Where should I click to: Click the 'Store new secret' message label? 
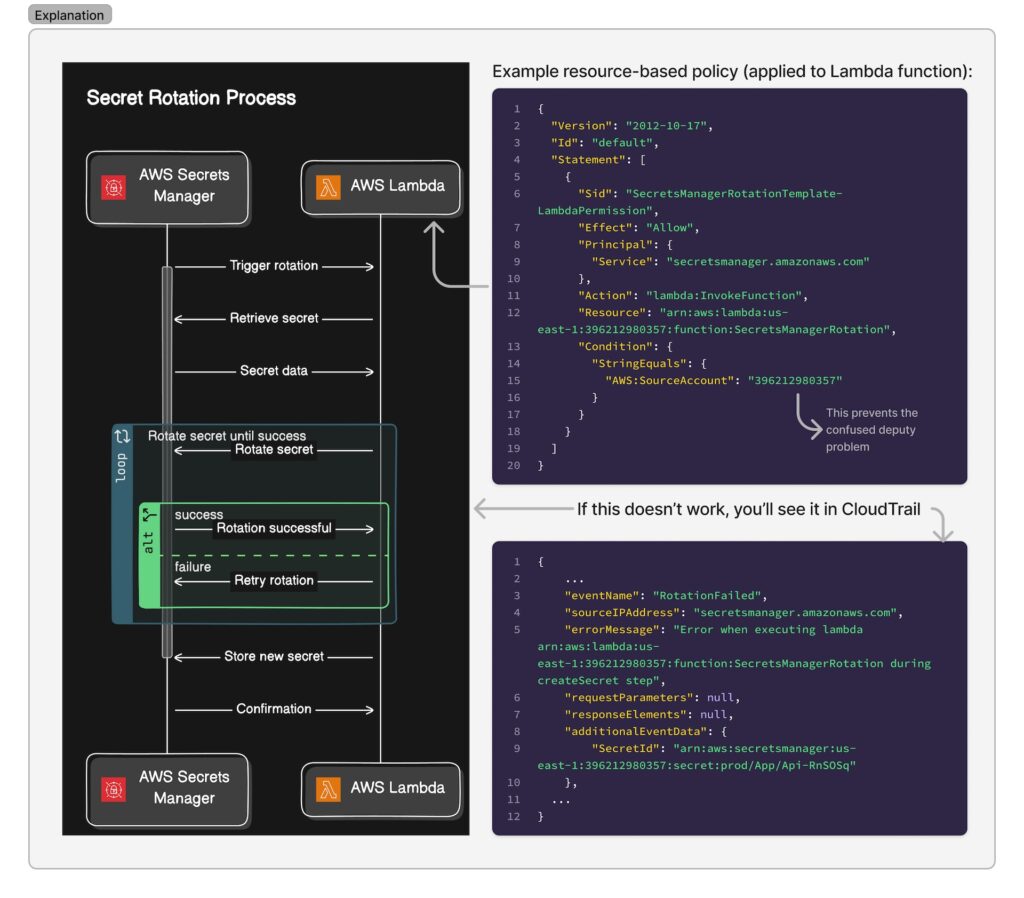point(274,656)
